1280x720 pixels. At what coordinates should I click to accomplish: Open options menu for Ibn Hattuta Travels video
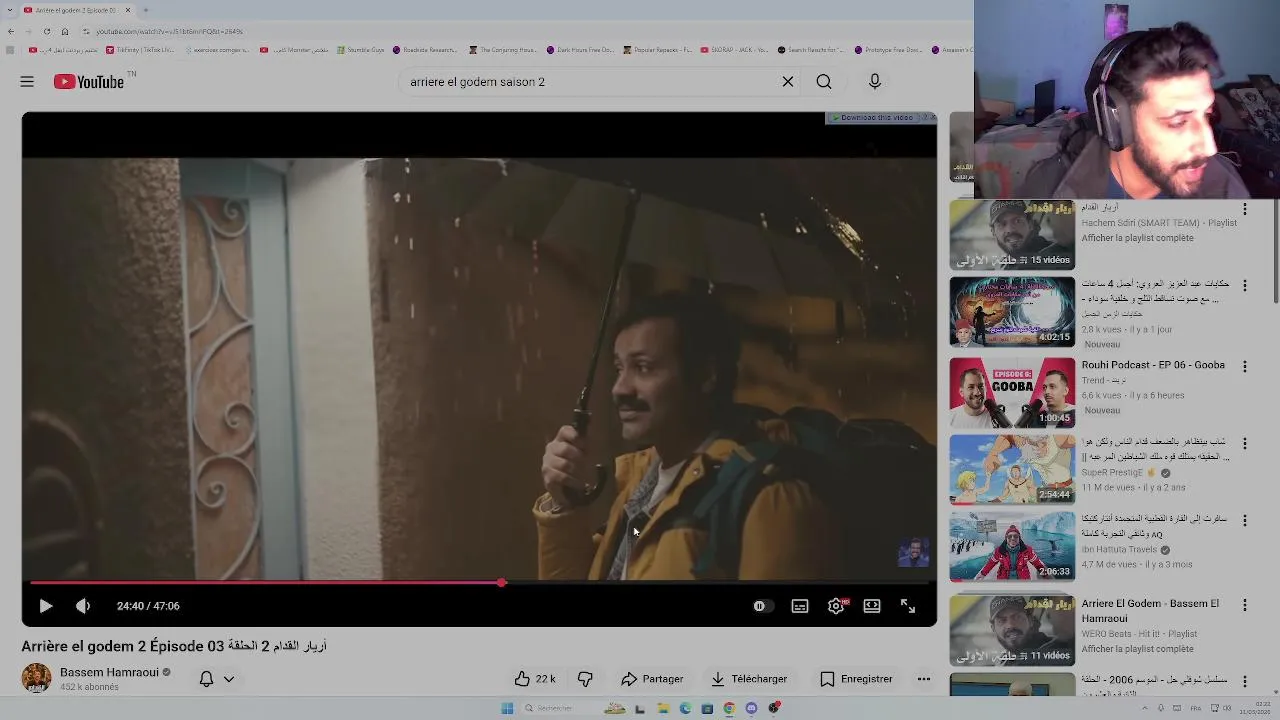[1245, 520]
